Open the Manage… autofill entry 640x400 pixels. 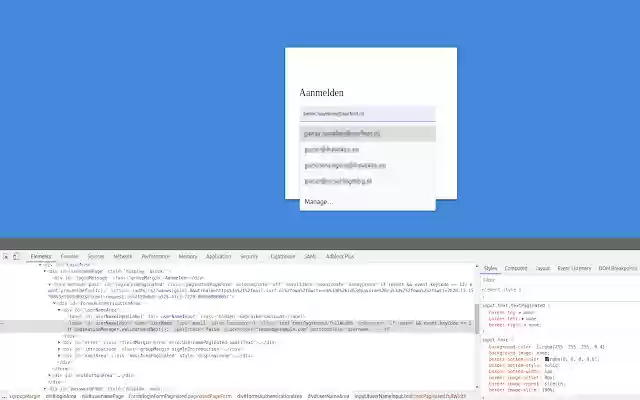pyautogui.click(x=319, y=202)
